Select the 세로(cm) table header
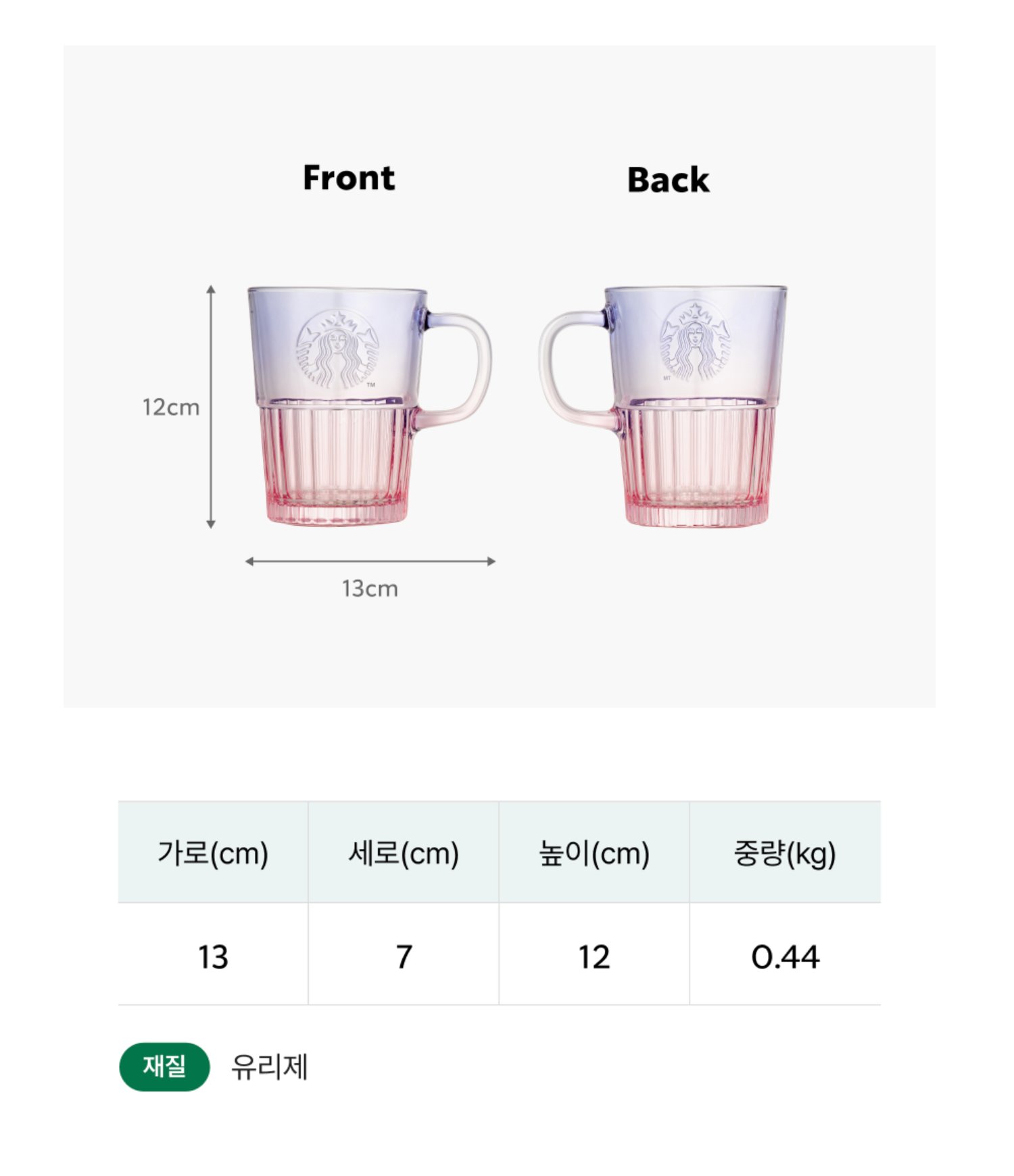This screenshot has height=1176, width=1014. (x=404, y=852)
